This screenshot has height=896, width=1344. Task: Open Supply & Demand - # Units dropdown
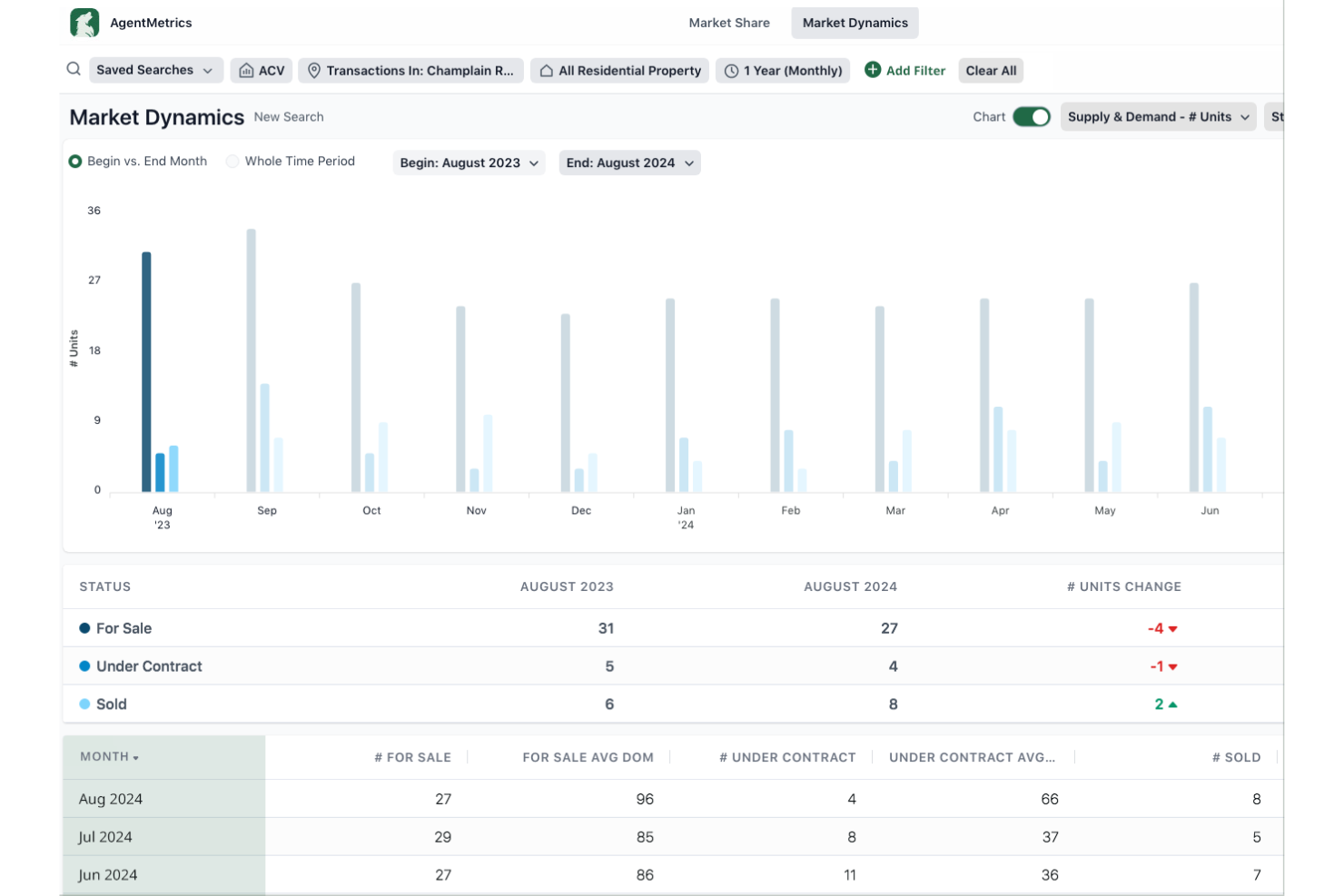click(1159, 117)
